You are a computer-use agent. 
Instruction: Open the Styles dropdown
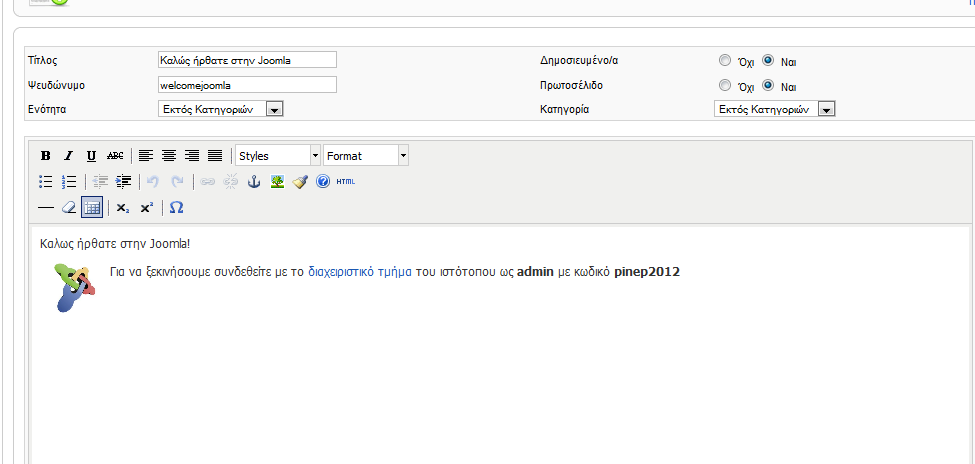(x=278, y=155)
